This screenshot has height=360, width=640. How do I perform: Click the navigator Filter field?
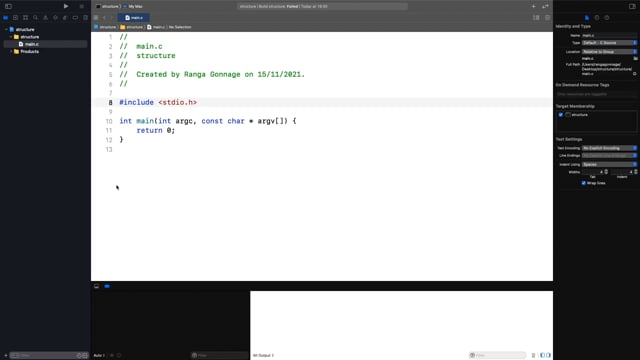click(49, 356)
